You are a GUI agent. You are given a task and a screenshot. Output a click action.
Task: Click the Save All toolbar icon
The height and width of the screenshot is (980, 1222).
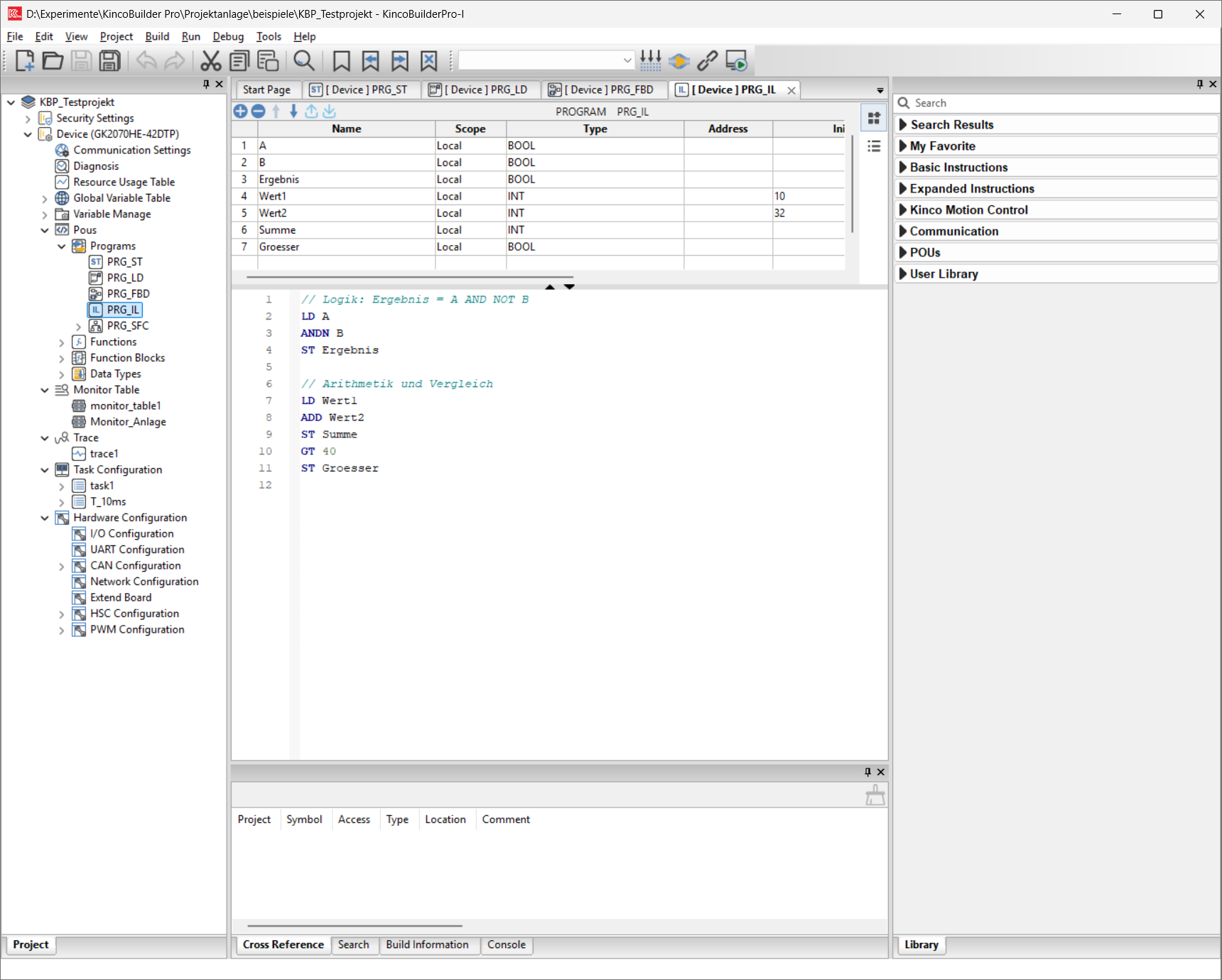point(109,61)
